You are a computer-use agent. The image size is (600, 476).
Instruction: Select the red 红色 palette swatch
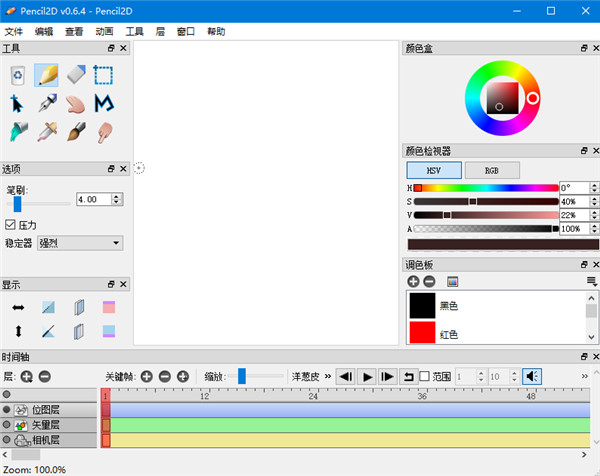(422, 333)
